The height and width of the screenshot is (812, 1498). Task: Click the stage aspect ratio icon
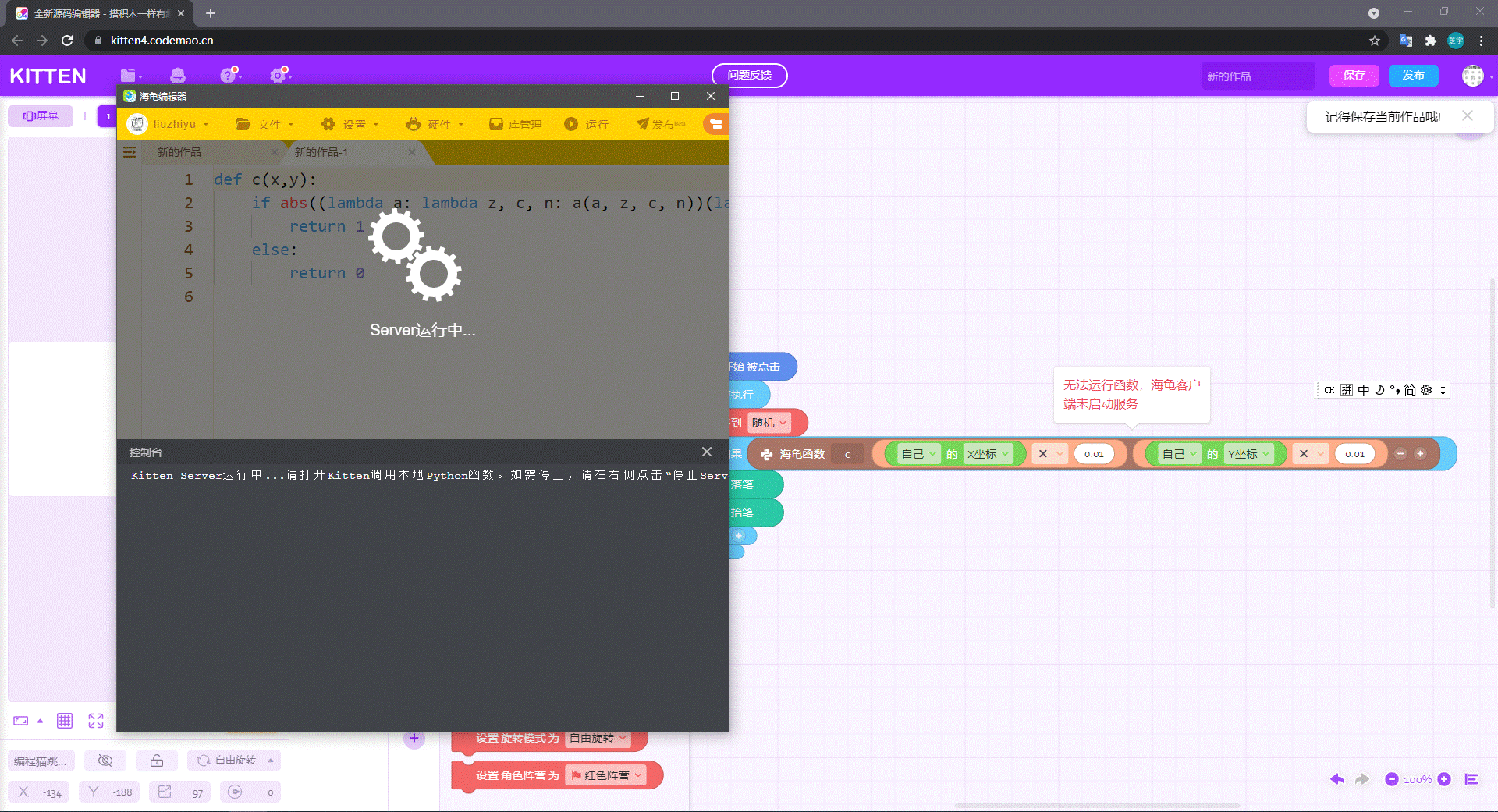point(21,721)
